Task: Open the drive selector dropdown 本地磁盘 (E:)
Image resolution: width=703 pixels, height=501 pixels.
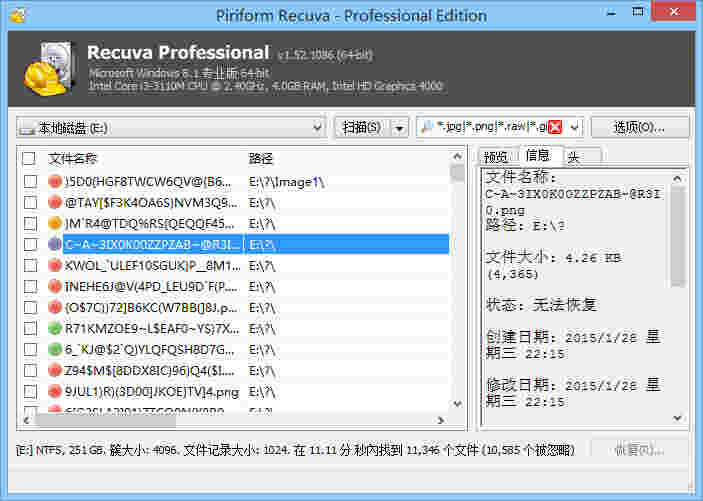Action: click(x=171, y=128)
